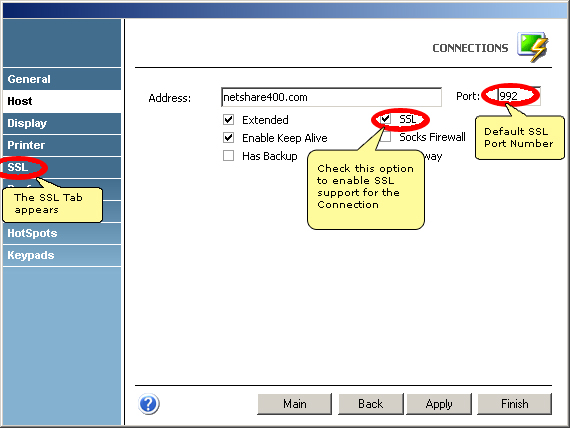Open the Printer settings tab
Image resolution: width=570 pixels, height=428 pixels.
click(x=62, y=145)
